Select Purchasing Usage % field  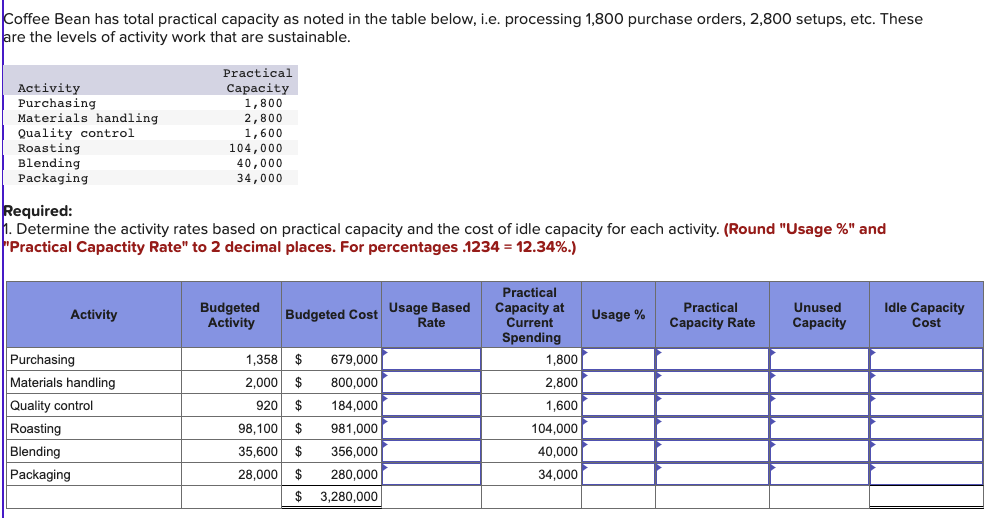[x=619, y=359]
